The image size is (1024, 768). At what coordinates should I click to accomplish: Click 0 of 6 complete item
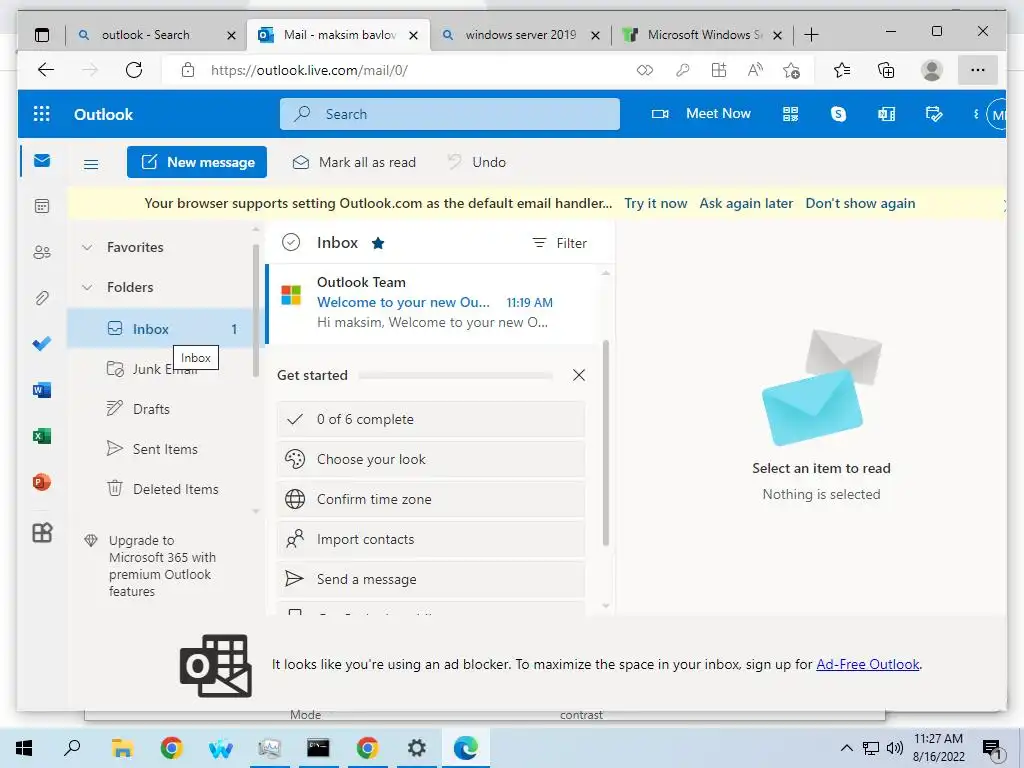point(430,419)
